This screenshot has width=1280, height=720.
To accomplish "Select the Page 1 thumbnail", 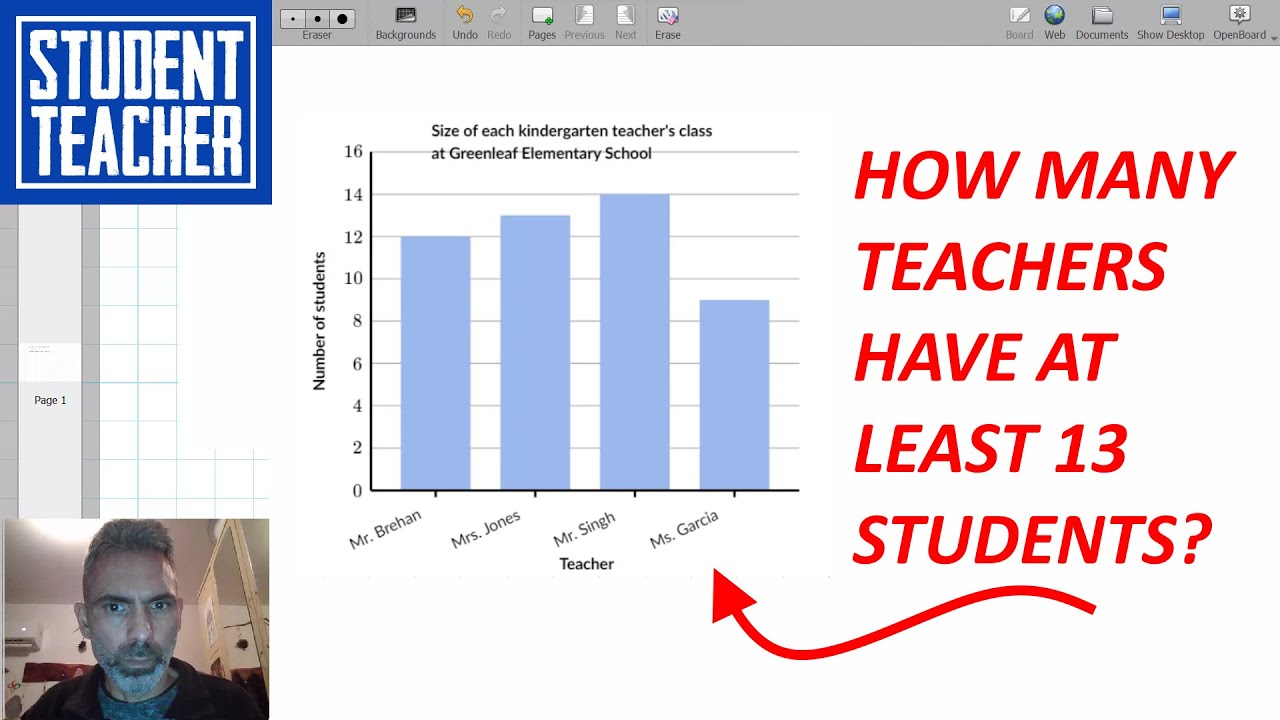I will 50,362.
